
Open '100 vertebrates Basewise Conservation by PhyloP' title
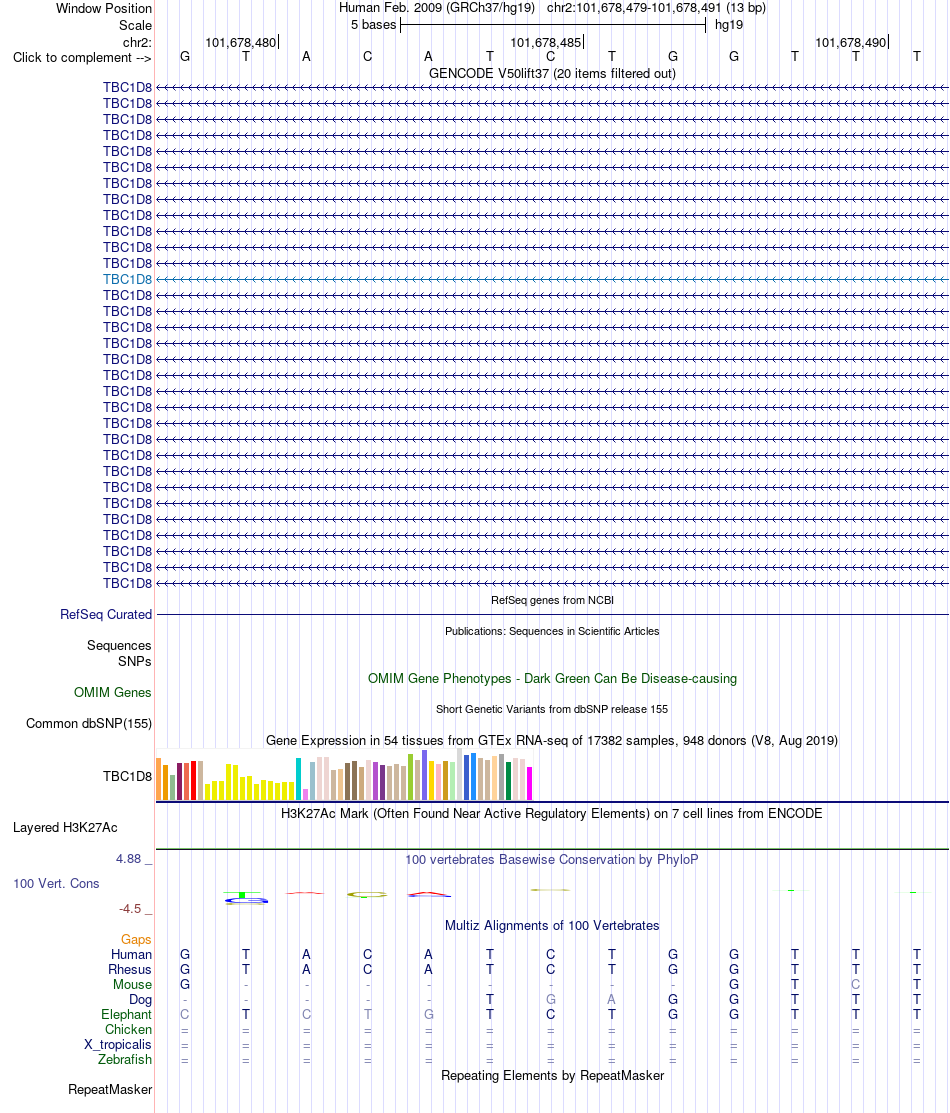point(552,860)
